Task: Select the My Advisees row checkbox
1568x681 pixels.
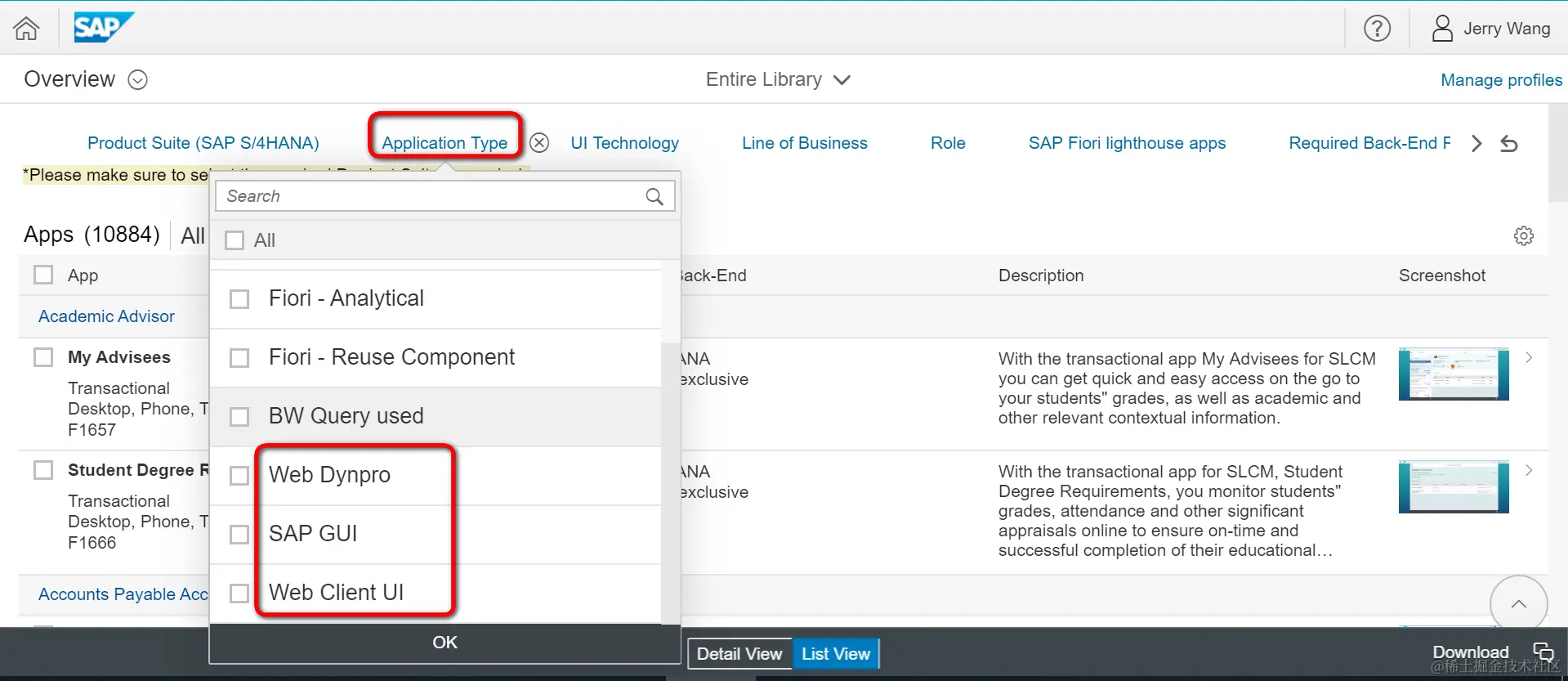Action: [x=43, y=357]
